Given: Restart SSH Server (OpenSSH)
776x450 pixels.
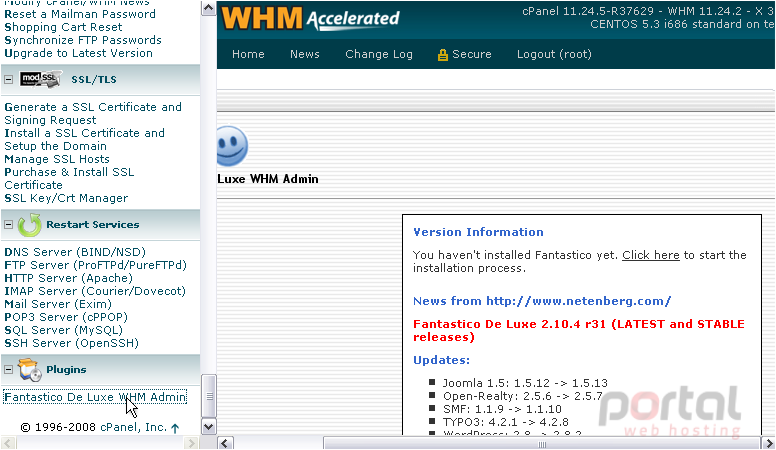Looking at the screenshot, I should tap(71, 343).
